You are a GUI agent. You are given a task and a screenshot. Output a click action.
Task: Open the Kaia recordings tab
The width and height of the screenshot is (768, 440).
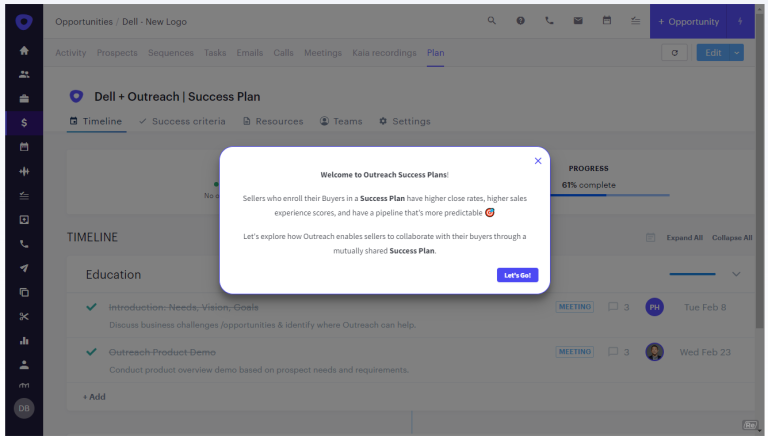pos(385,53)
